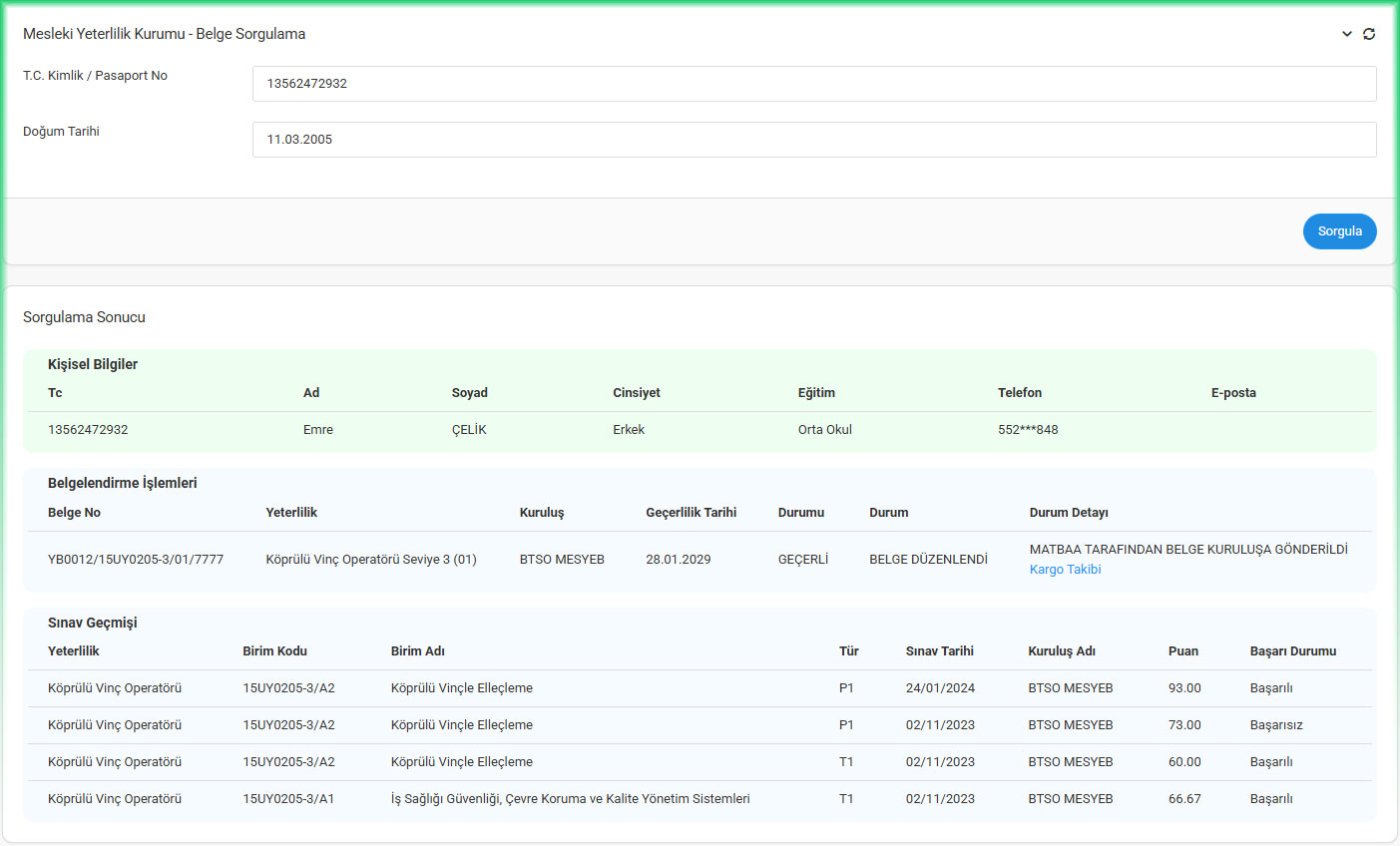1400x846 pixels.
Task: Click the Geçerlilik Tarihi column header
Action: click(691, 513)
